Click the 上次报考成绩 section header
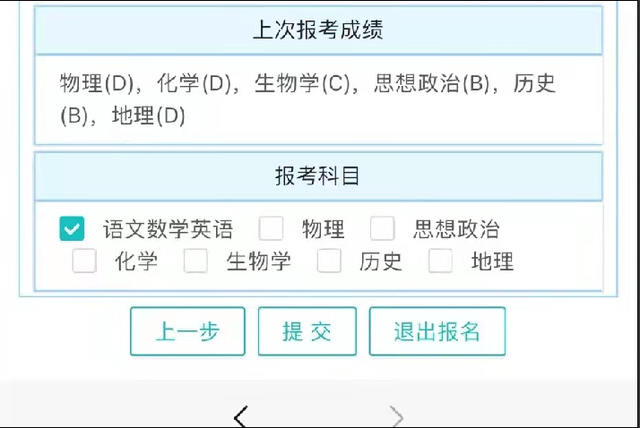This screenshot has height=428, width=640. coord(318,30)
